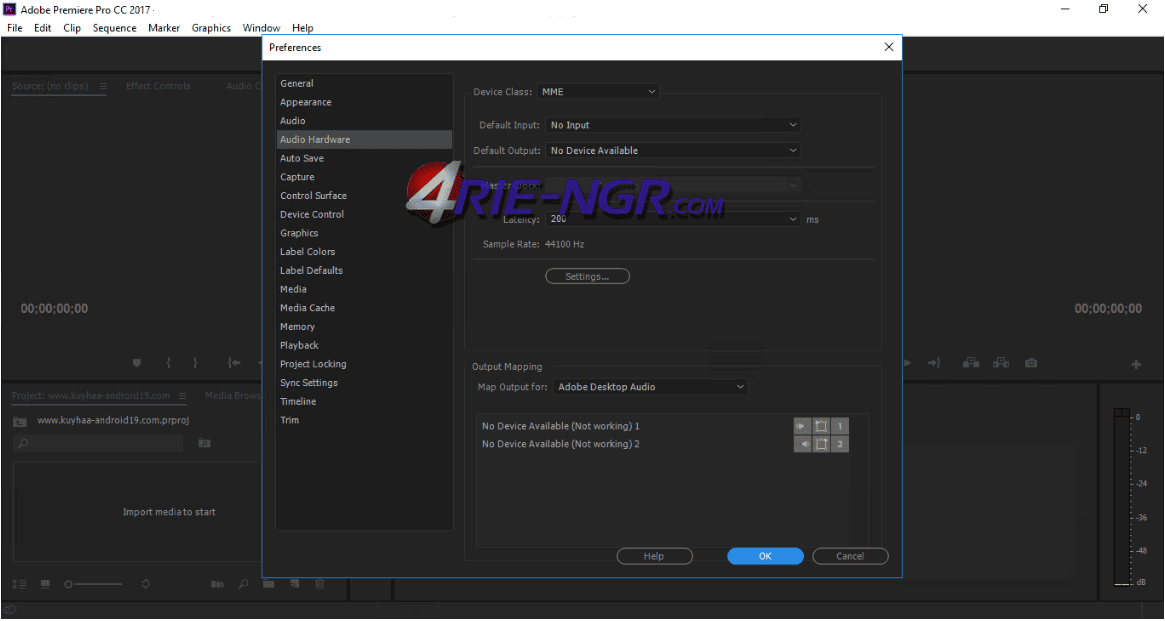Open the Source panel hamburger menu
The image size is (1165, 621).
[103, 86]
